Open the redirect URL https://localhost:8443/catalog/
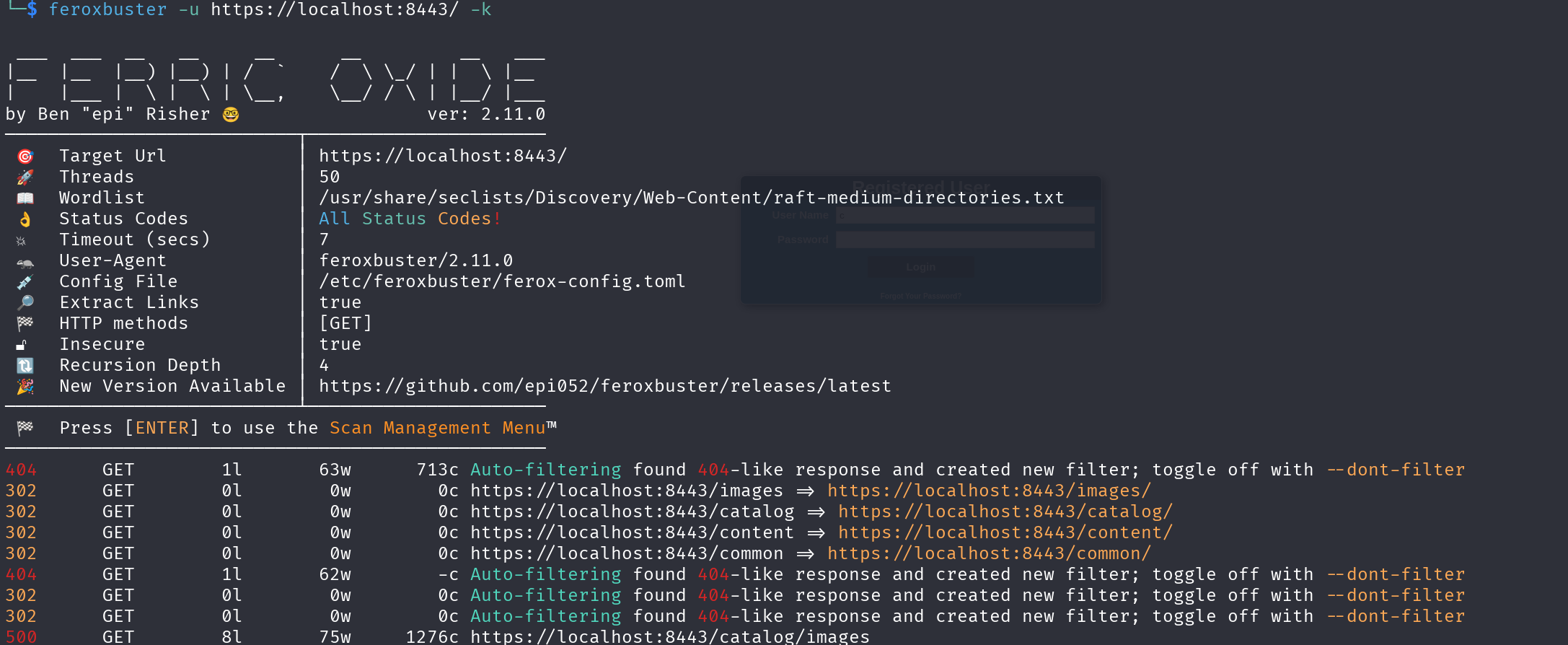Screen dimensions: 1568x645 coord(1005,512)
